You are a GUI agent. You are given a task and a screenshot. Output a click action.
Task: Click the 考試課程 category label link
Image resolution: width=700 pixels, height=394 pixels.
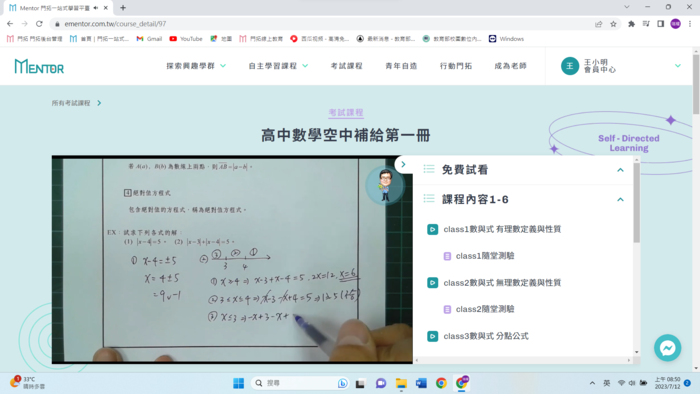(346, 113)
